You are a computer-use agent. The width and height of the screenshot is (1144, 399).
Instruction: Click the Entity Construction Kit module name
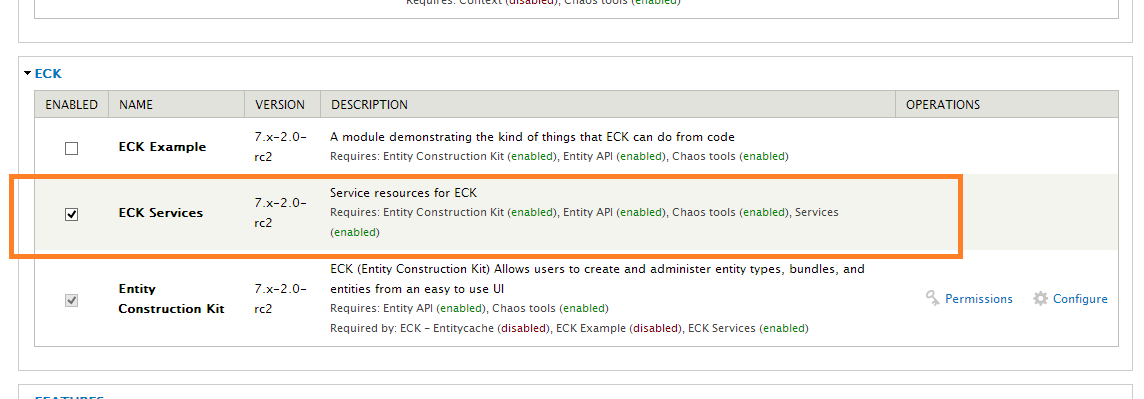point(171,299)
